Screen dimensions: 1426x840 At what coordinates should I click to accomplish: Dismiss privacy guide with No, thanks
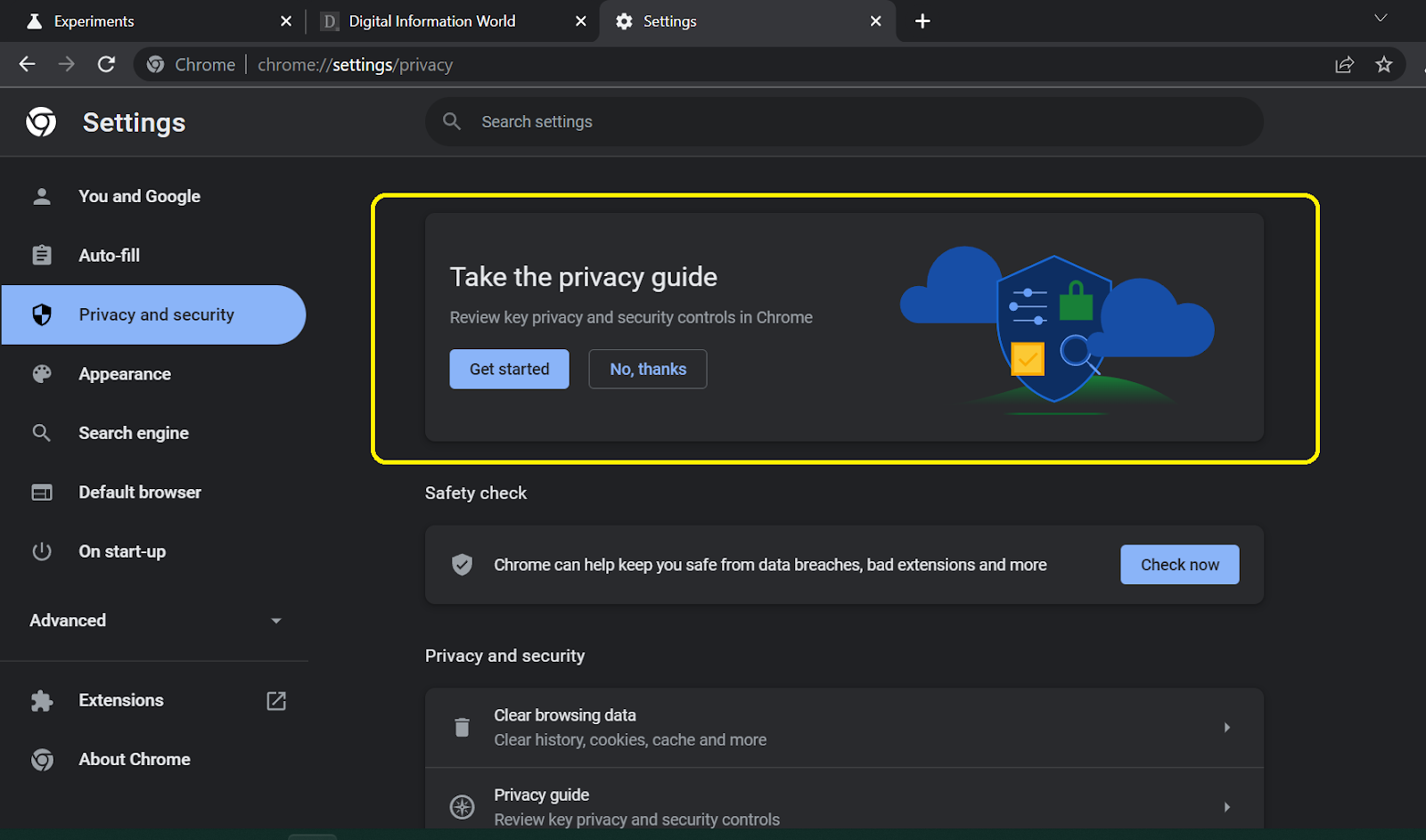[x=648, y=369]
